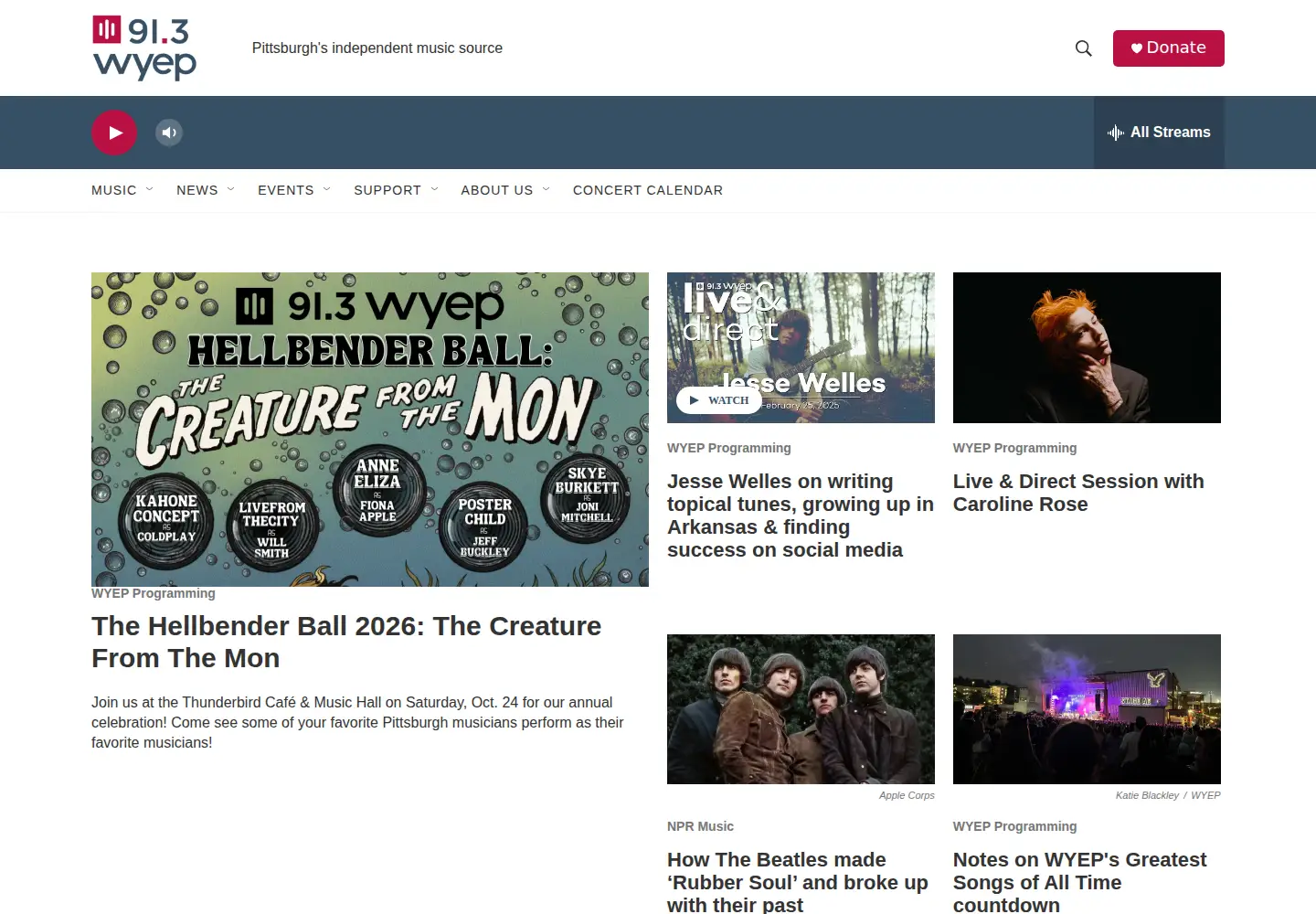Click the Watch button on Jesse Welles video
This screenshot has height=914, width=1316.
719,400
